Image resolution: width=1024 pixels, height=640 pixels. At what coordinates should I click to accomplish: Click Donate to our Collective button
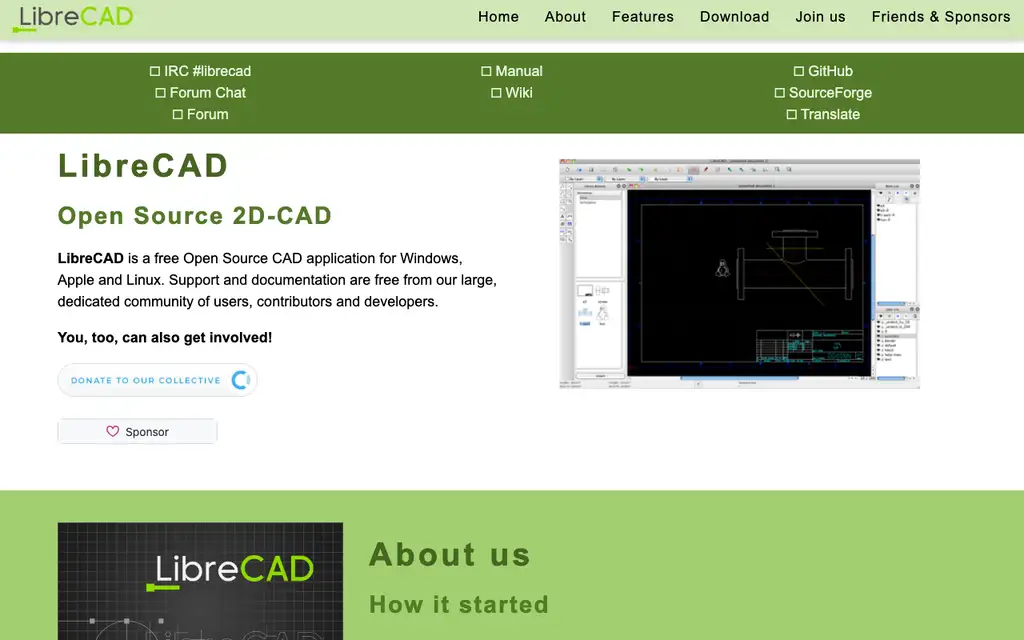point(157,380)
